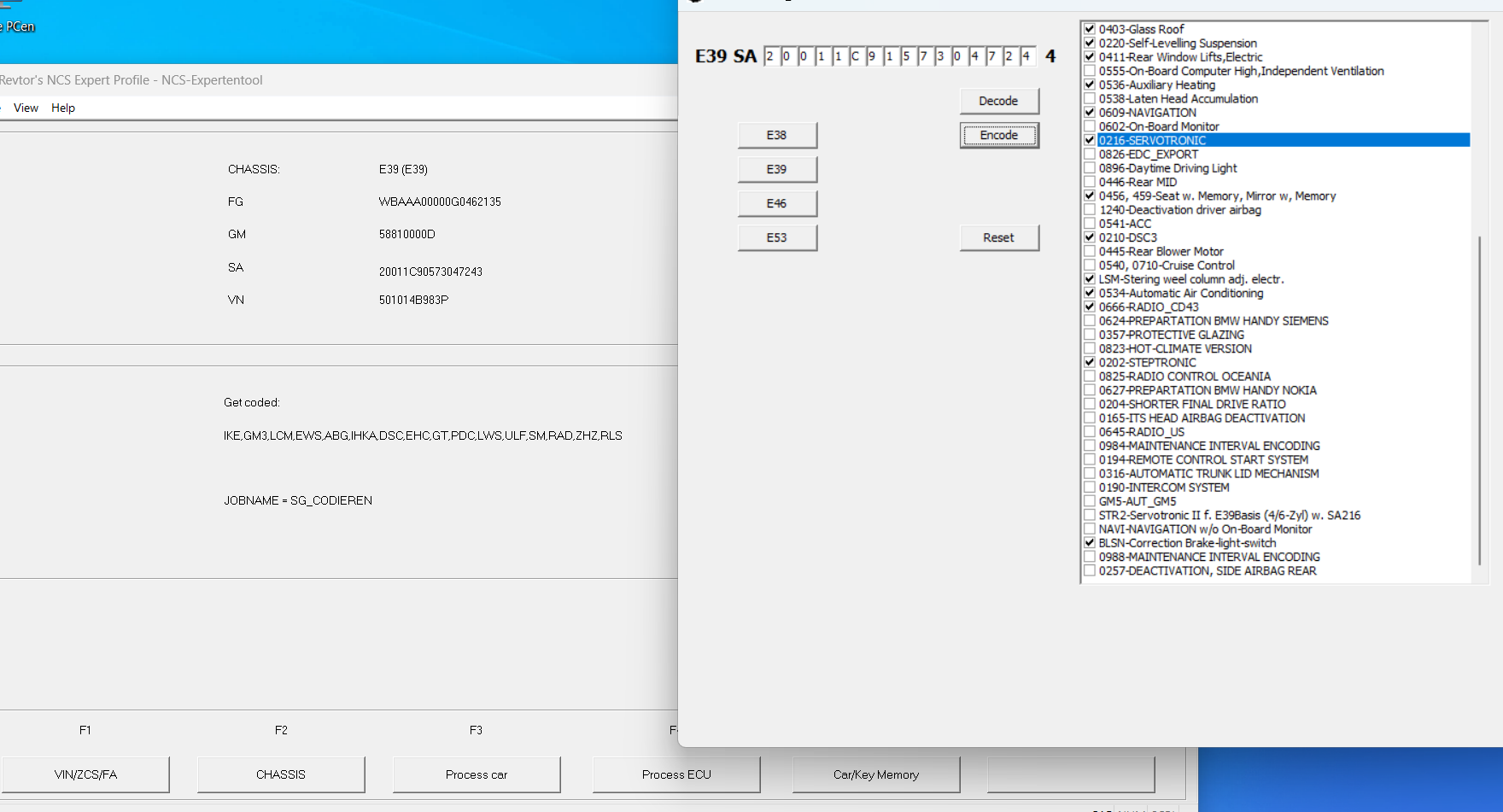Image resolution: width=1503 pixels, height=812 pixels.
Task: Check 0555-On-Board Computer High option
Action: (1090, 71)
